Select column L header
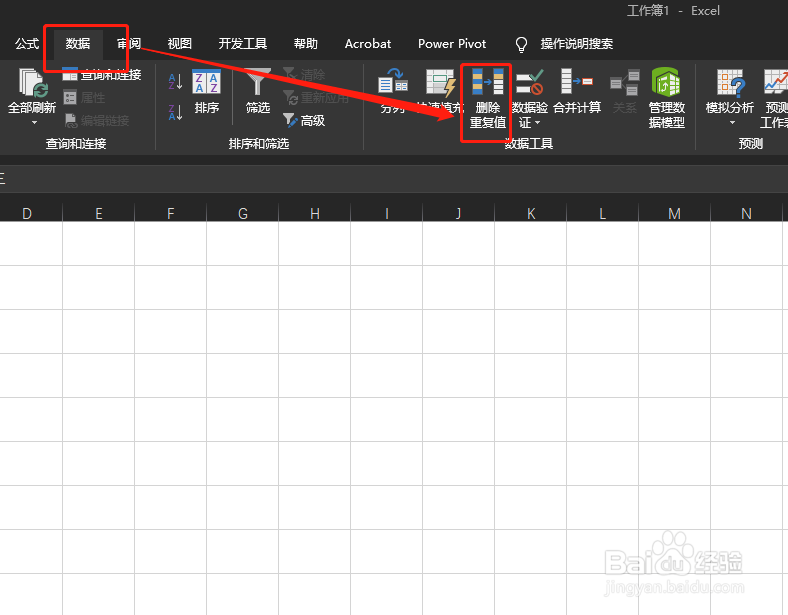This screenshot has height=615, width=788. click(x=603, y=214)
